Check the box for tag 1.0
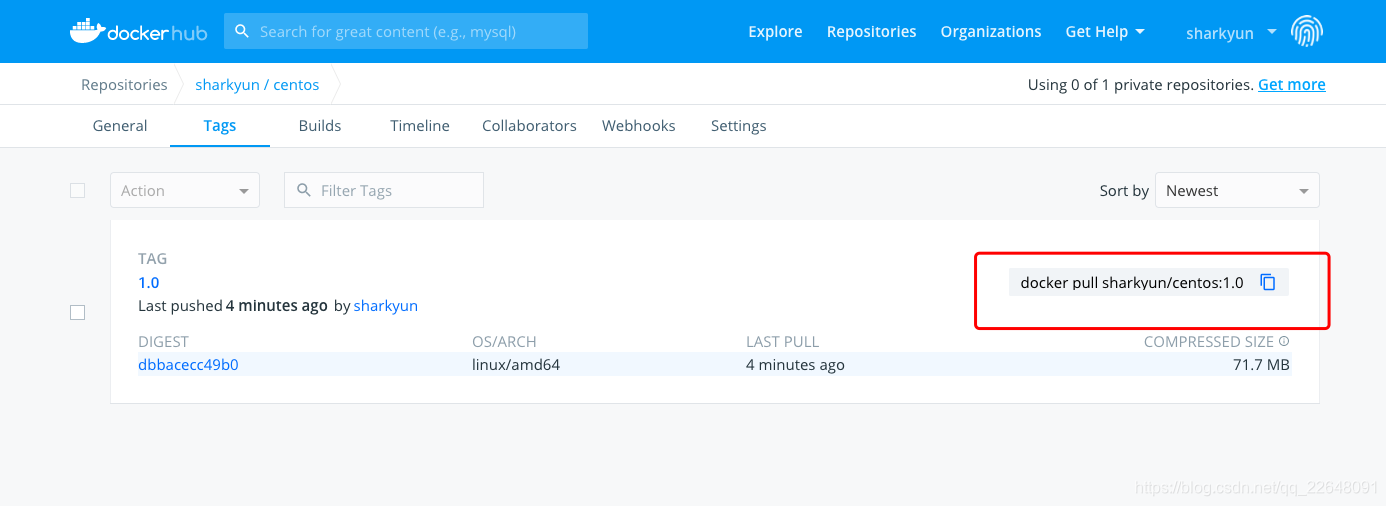1386x506 pixels. (x=77, y=313)
